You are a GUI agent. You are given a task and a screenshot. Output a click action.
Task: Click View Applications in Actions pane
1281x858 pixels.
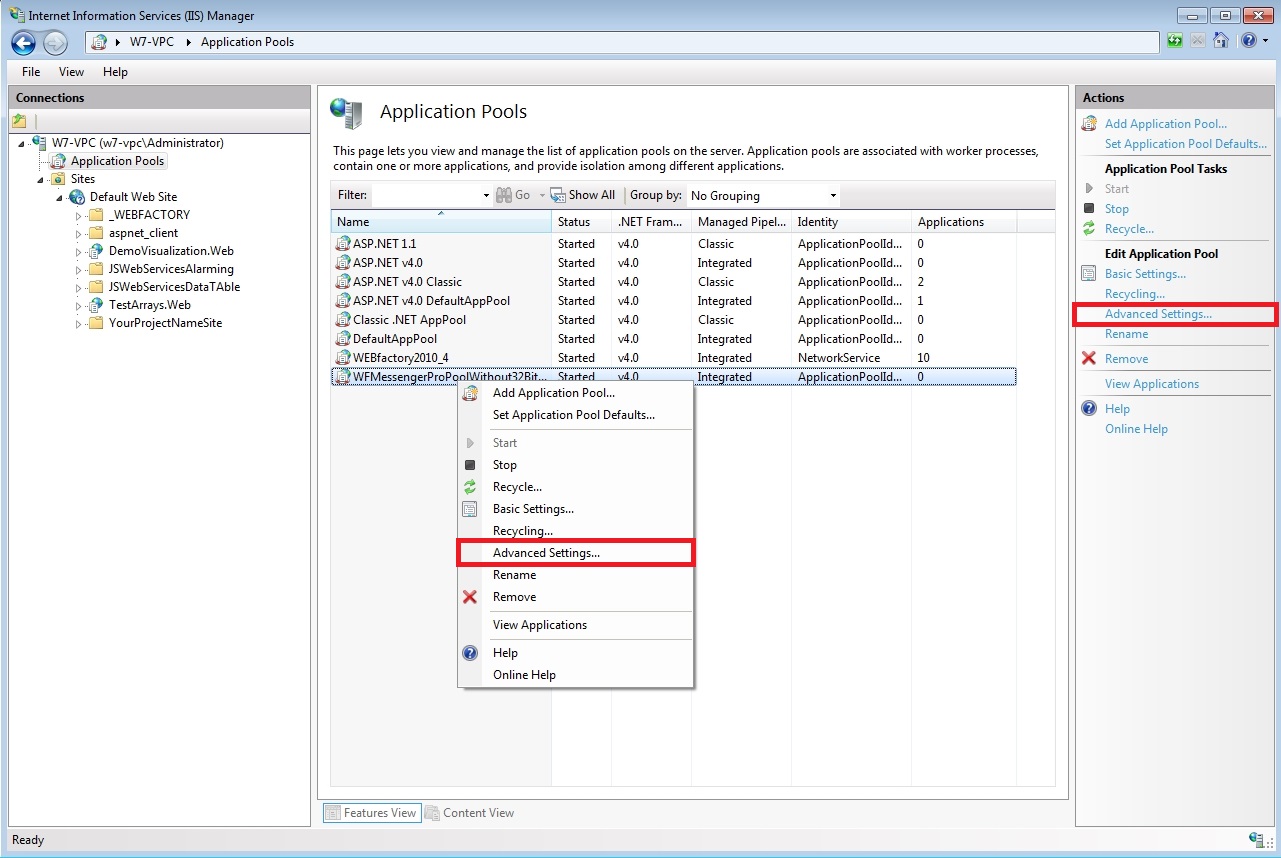(1151, 384)
